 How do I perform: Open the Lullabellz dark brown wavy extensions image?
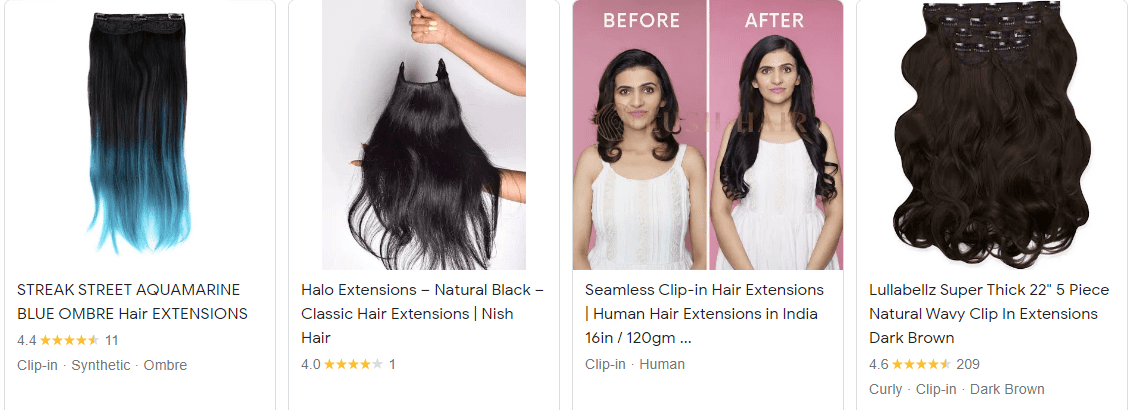coord(992,135)
